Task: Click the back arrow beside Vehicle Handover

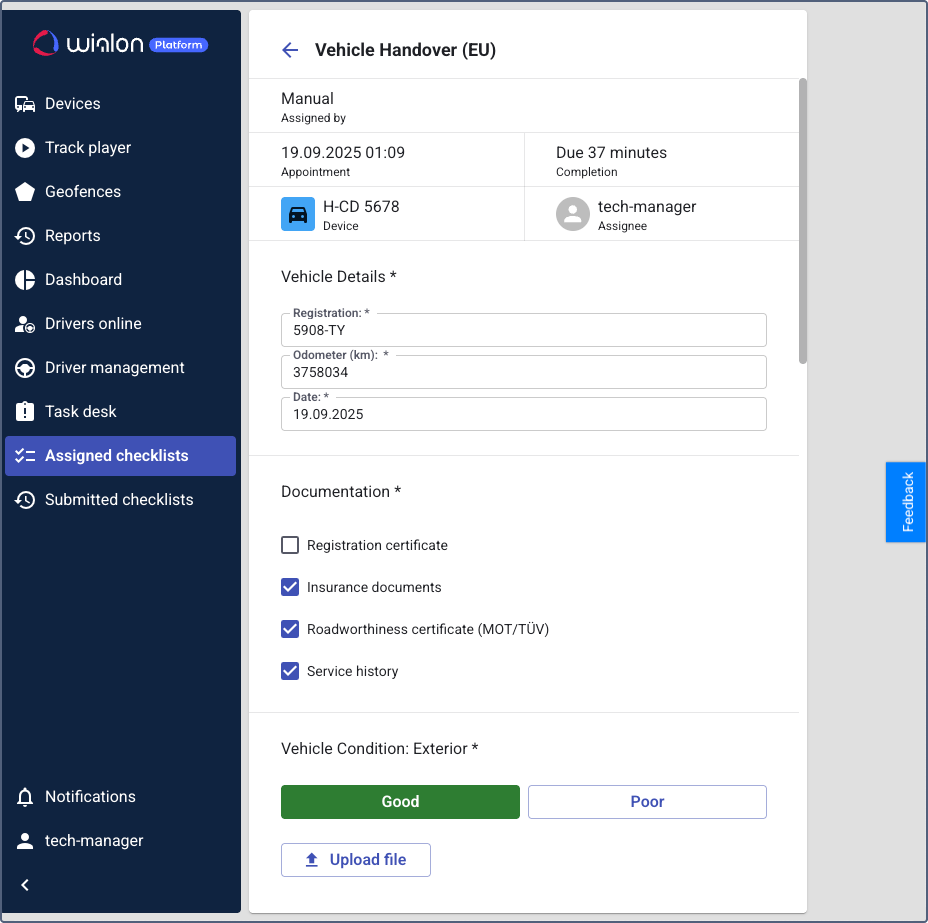Action: [x=290, y=50]
